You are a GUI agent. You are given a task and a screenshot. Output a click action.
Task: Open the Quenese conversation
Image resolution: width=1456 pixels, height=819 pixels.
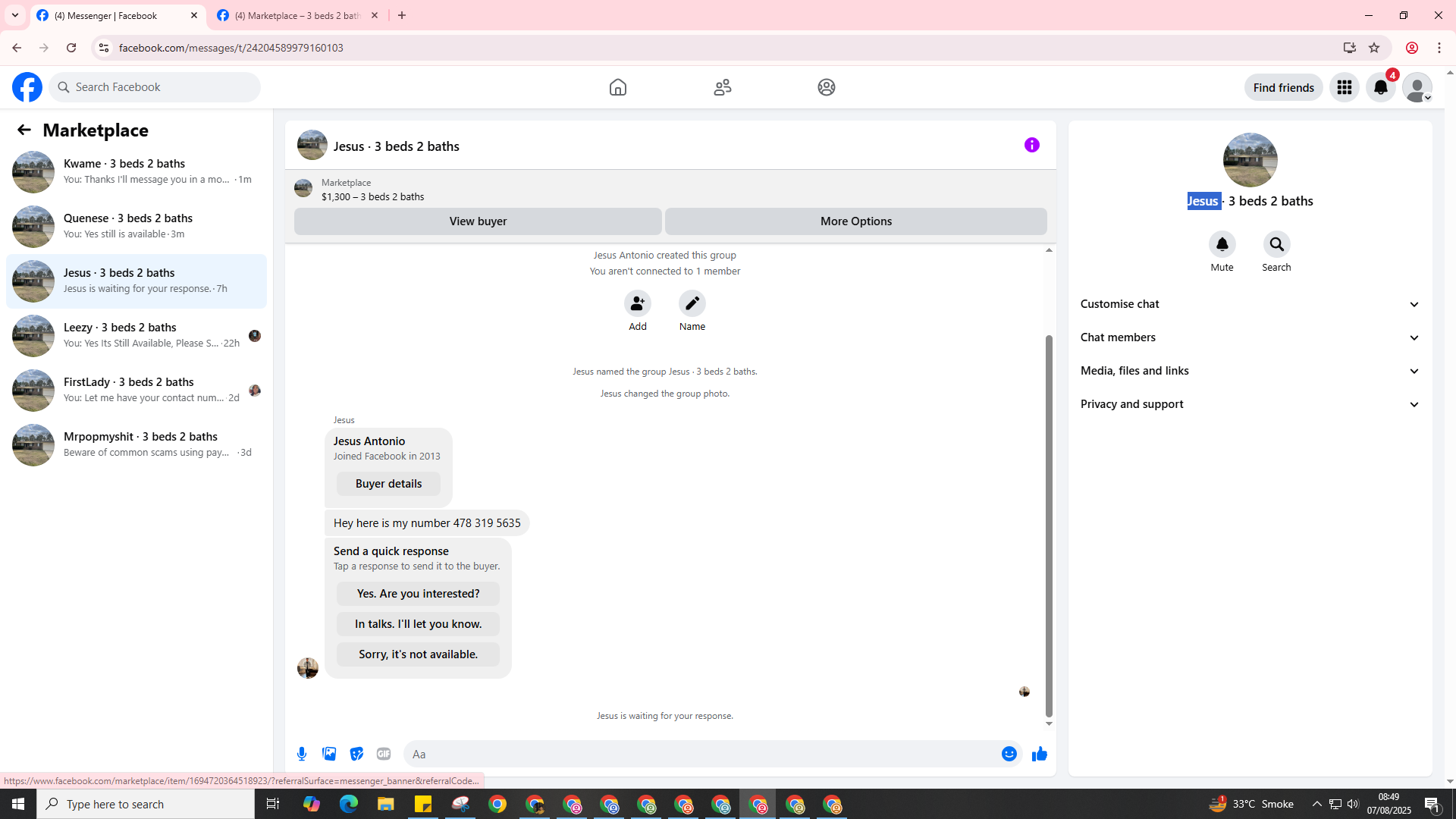pos(136,227)
